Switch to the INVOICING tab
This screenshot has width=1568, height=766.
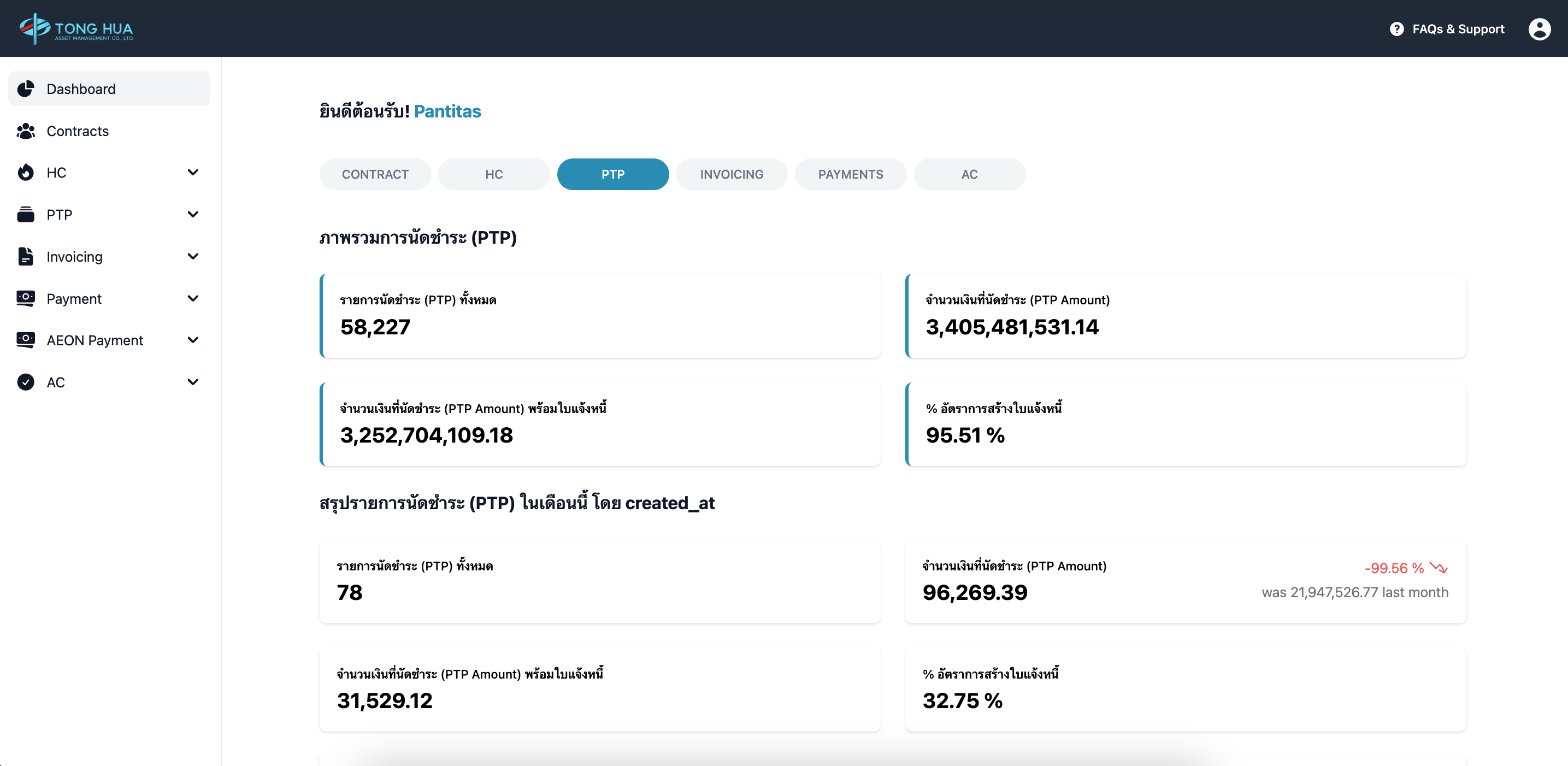click(x=731, y=174)
